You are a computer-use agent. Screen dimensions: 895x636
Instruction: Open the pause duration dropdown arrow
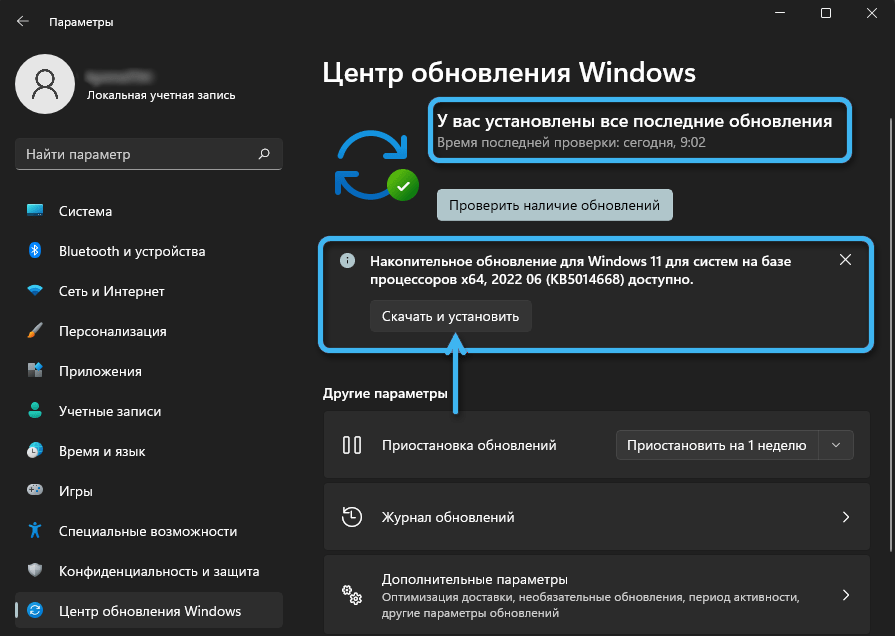pyautogui.click(x=836, y=445)
